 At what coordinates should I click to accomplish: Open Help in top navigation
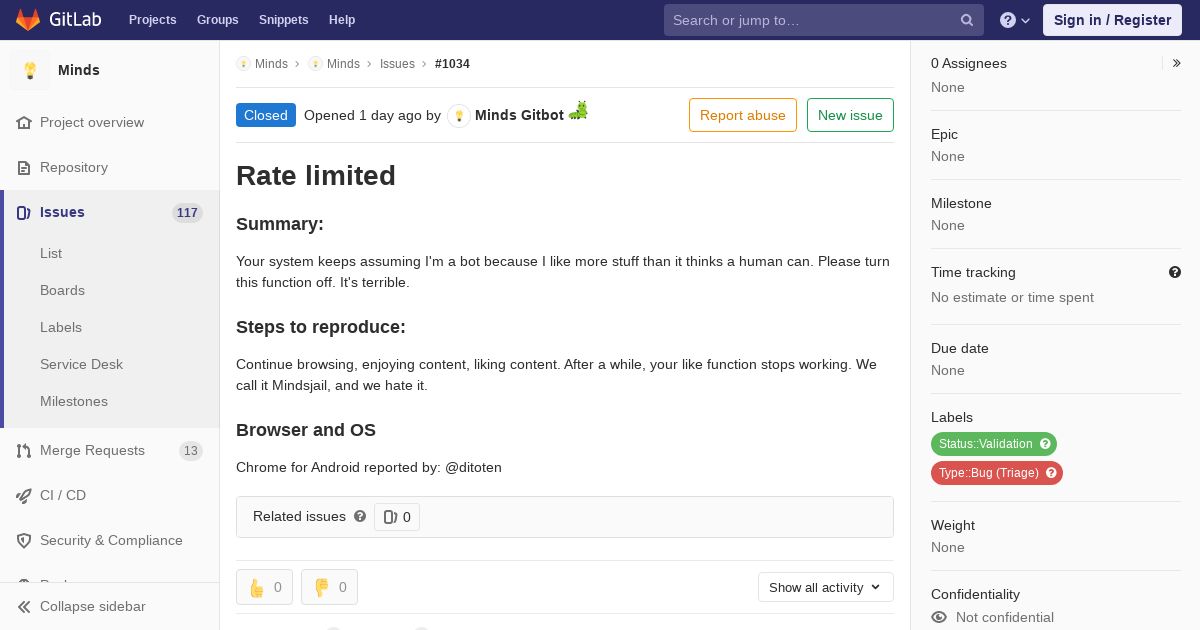pos(342,20)
